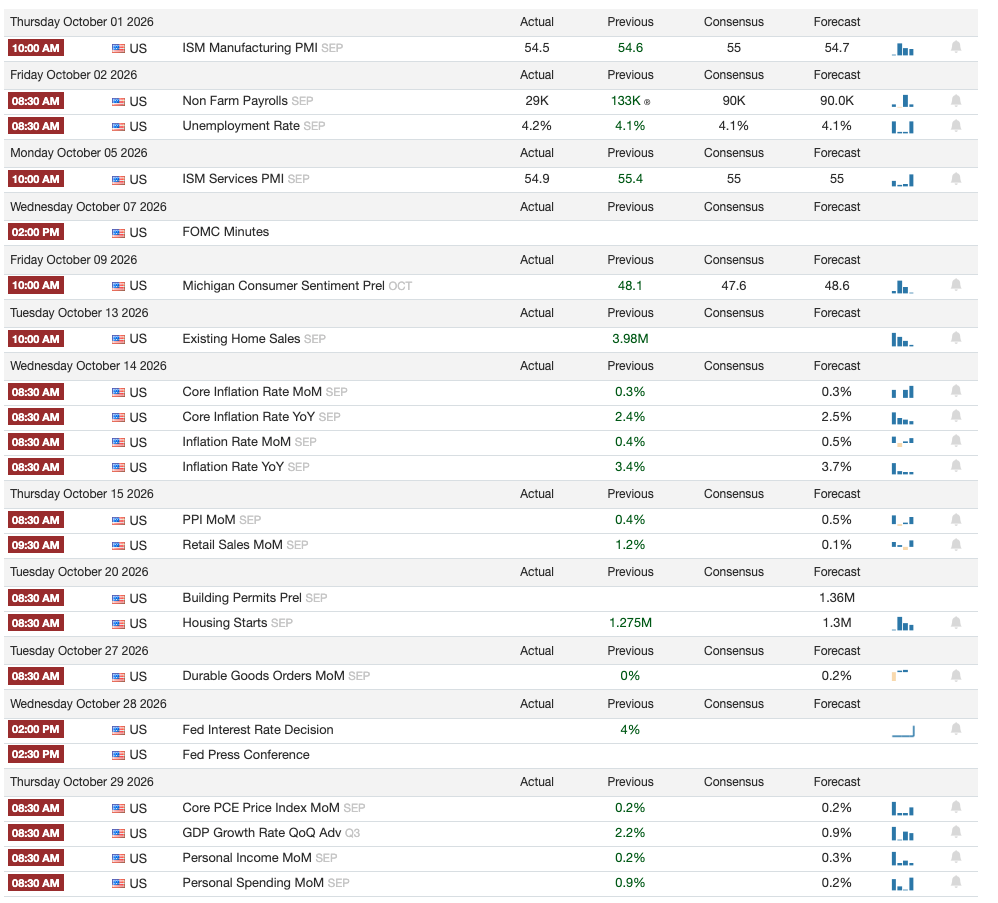Click the US country label for GDP Growth Rate
The width and height of the screenshot is (998, 903).
138,834
